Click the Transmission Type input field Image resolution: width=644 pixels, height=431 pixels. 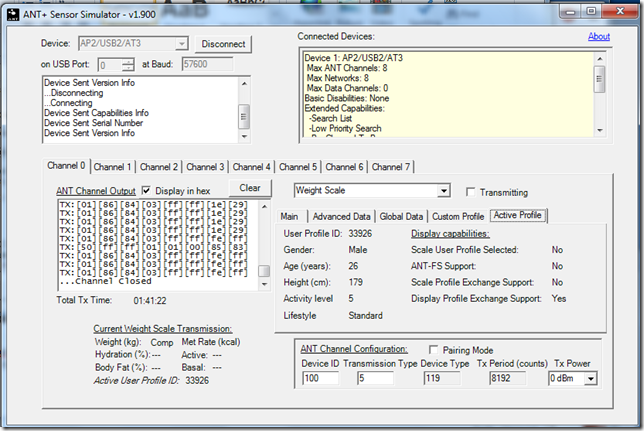click(x=383, y=379)
